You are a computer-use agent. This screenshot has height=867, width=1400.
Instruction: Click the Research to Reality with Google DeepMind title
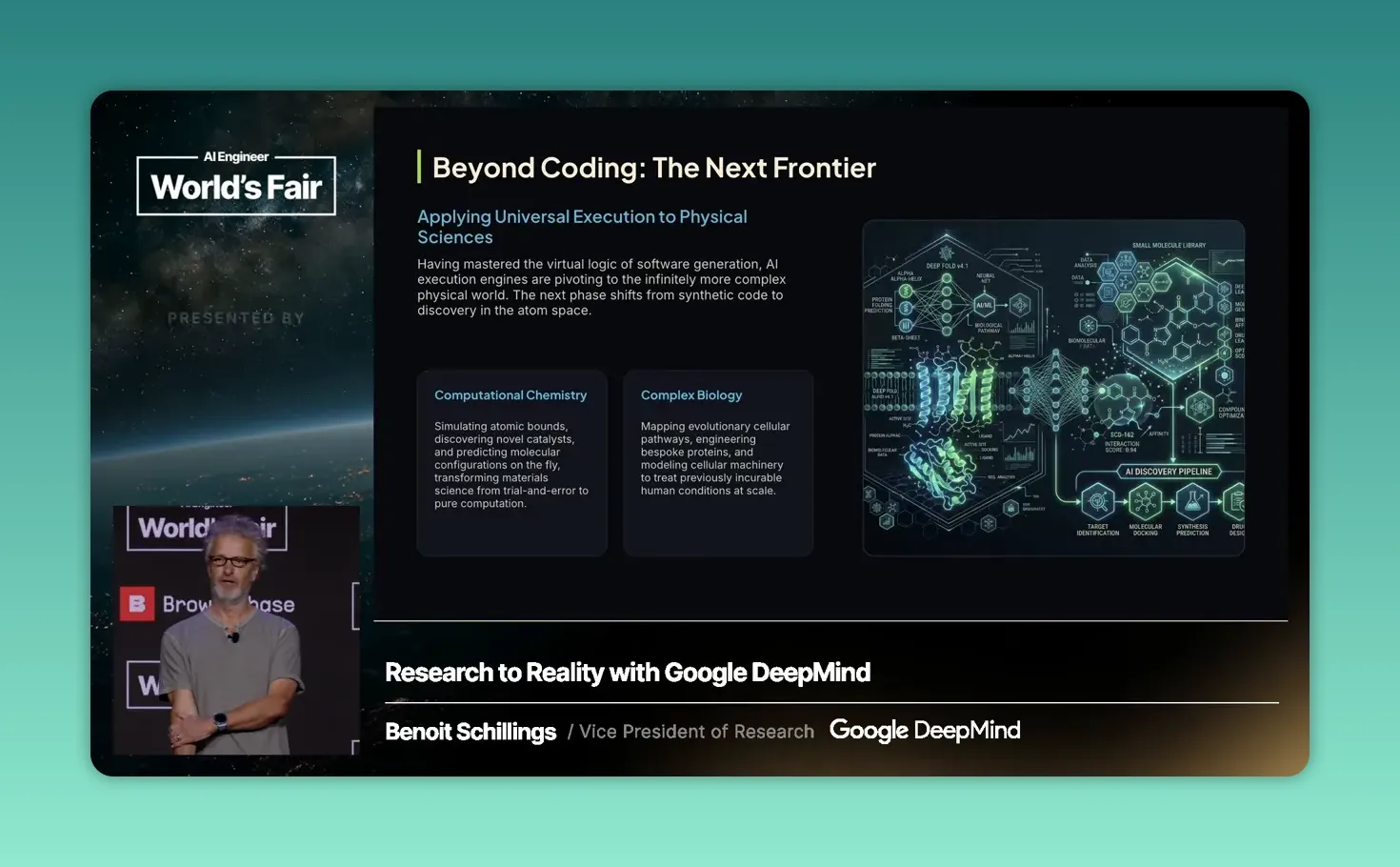pos(628,673)
